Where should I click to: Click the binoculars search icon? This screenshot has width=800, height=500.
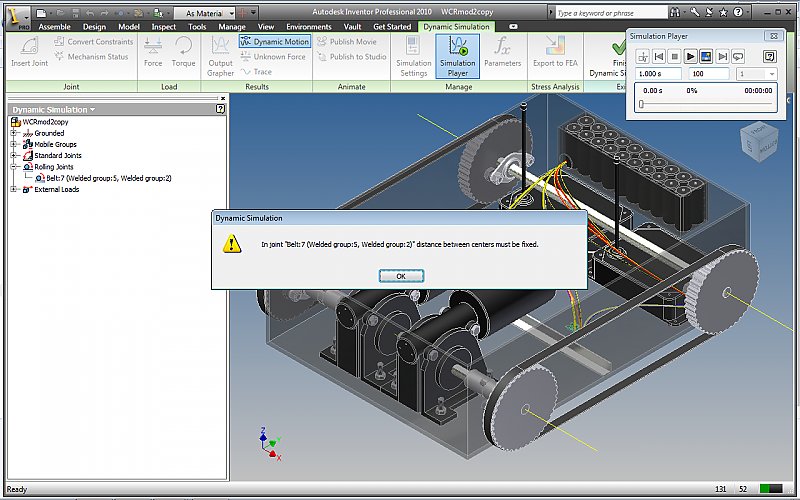coord(675,13)
